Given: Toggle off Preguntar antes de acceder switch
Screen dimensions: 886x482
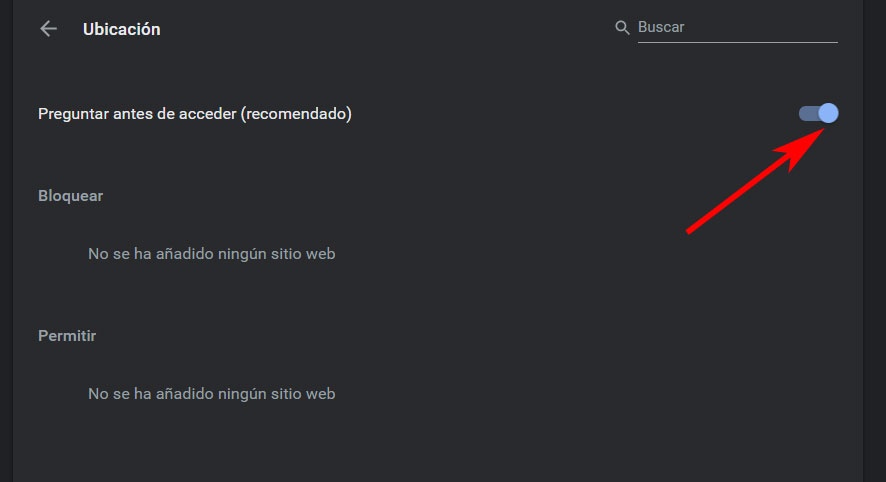Looking at the screenshot, I should pyautogui.click(x=818, y=114).
